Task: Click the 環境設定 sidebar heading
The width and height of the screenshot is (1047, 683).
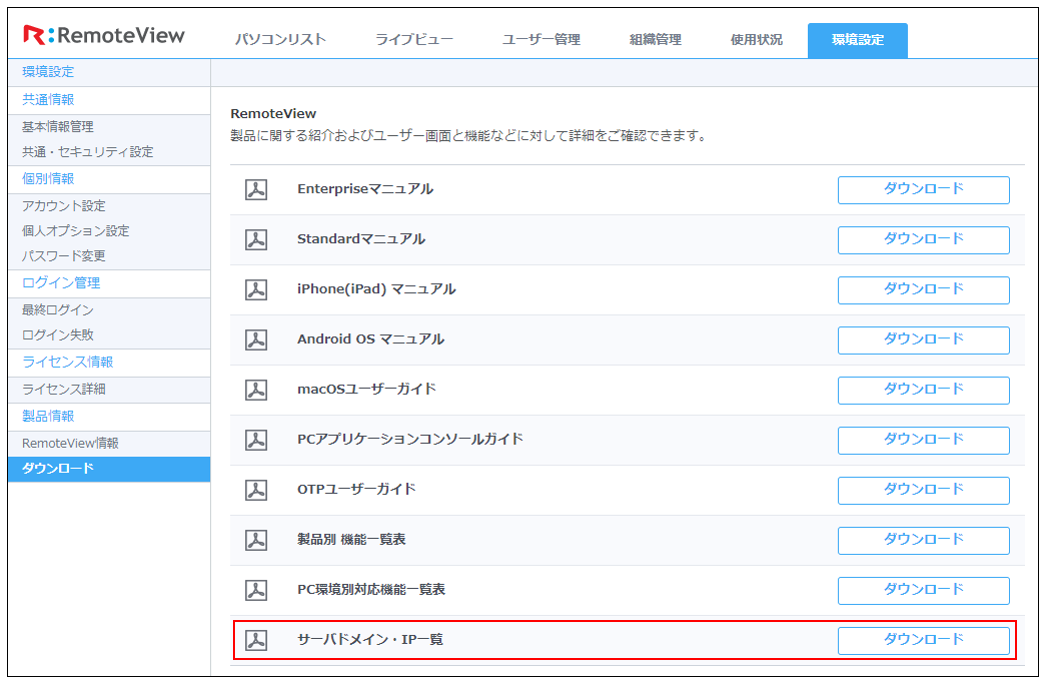Action: click(x=48, y=72)
